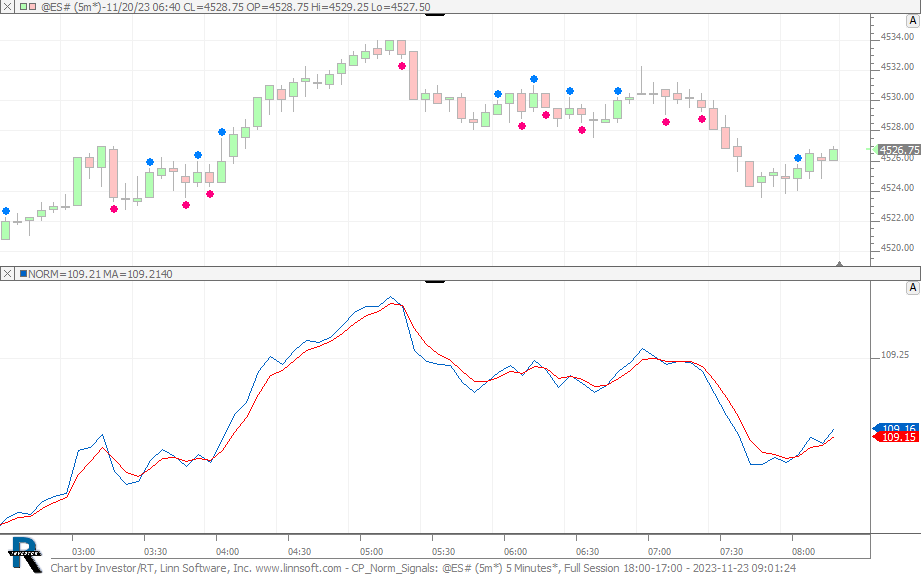Click the 4520.00 price axis label

click(x=897, y=247)
